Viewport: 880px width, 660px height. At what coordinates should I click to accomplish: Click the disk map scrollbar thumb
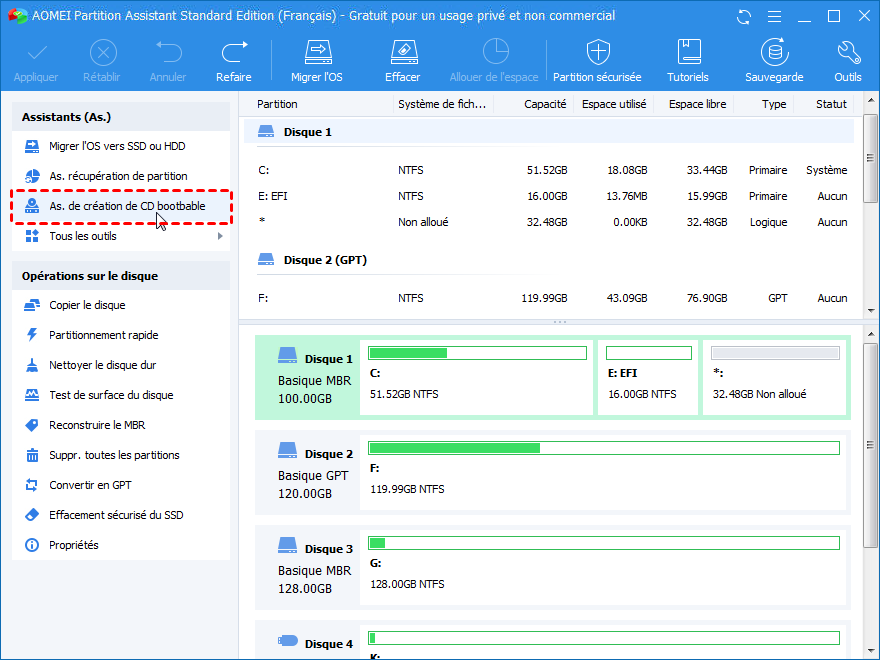[871, 446]
